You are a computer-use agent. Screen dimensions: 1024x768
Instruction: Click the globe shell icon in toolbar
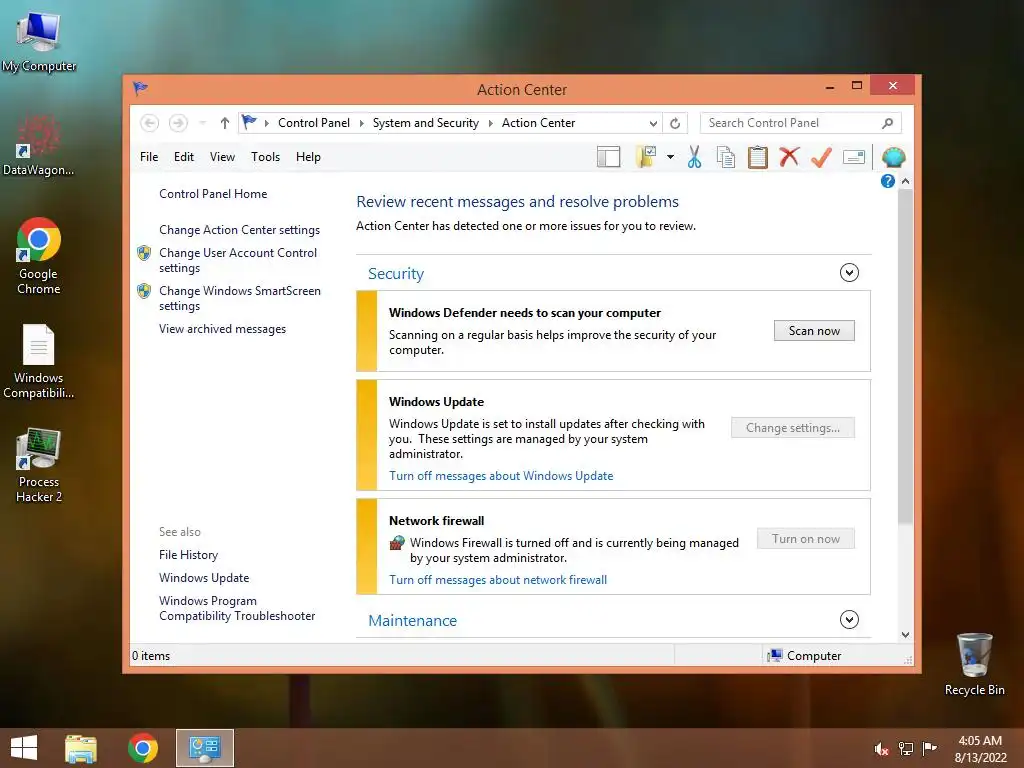click(x=893, y=157)
